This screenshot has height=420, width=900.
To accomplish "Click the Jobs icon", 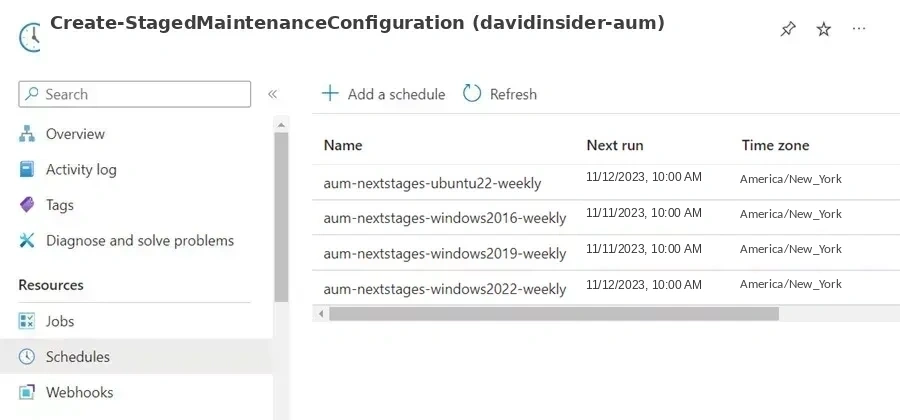I will coord(26,321).
